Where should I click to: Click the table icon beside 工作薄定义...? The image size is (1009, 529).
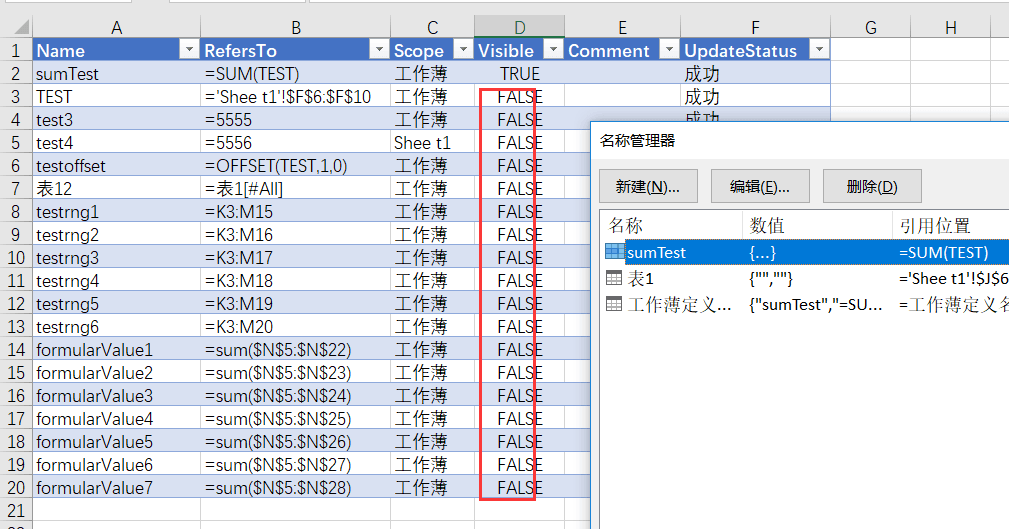[615, 304]
